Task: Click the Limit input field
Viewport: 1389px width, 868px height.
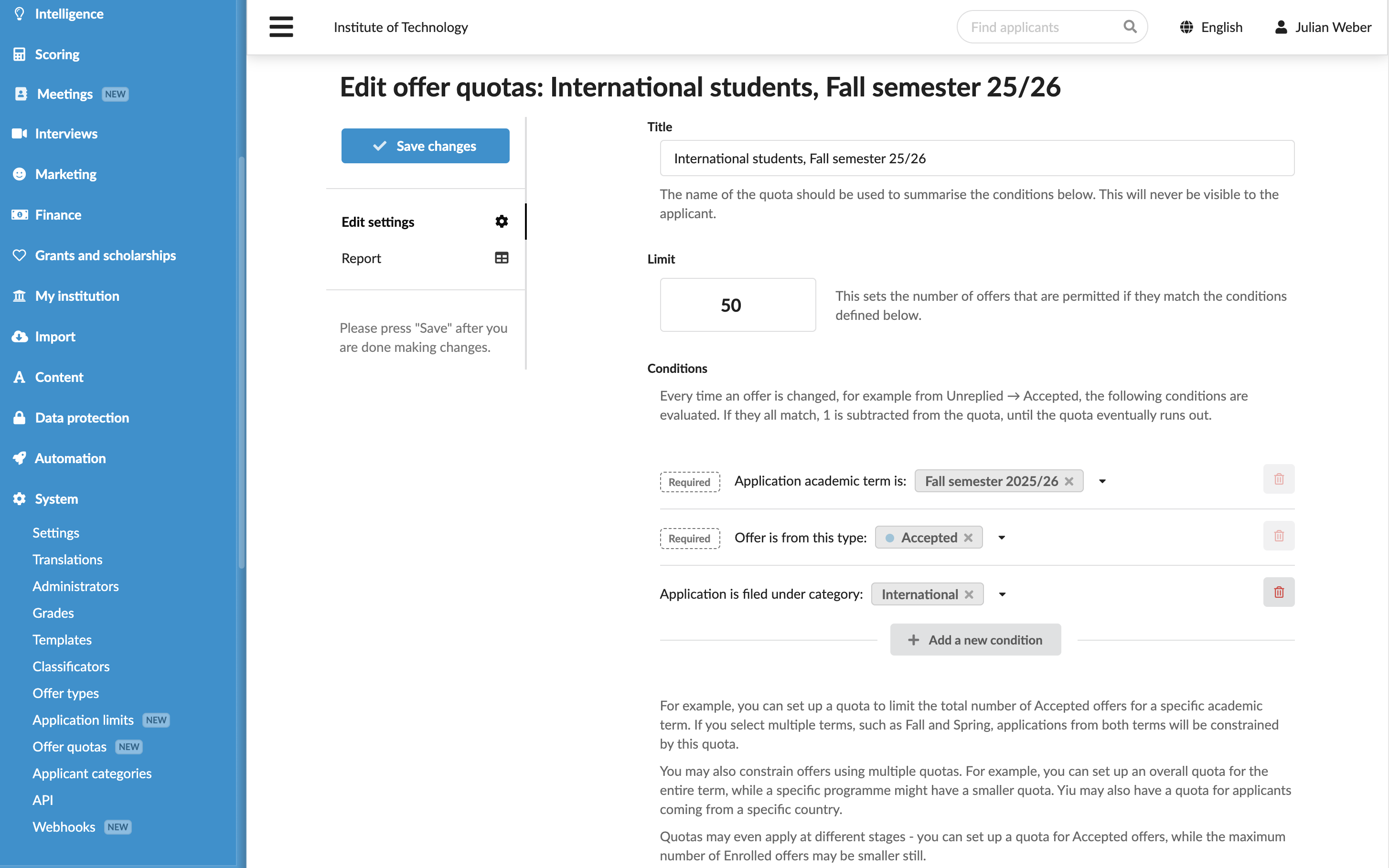Action: [x=737, y=305]
